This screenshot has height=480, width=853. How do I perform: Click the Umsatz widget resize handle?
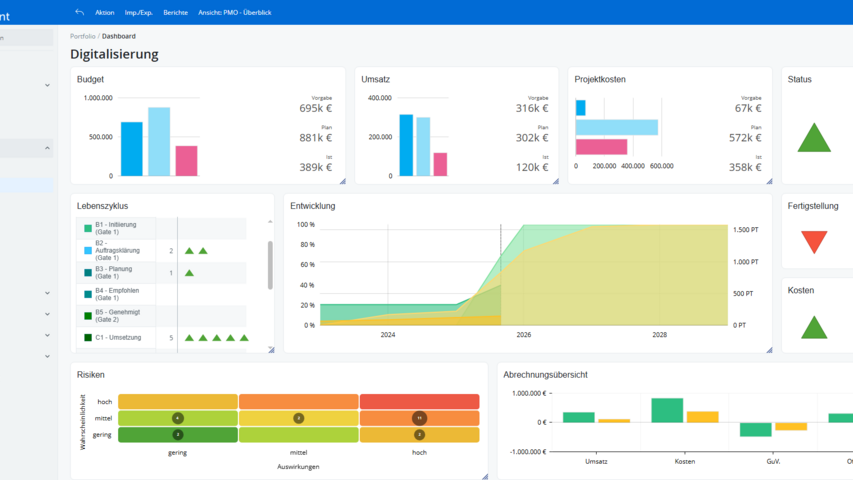pos(555,181)
